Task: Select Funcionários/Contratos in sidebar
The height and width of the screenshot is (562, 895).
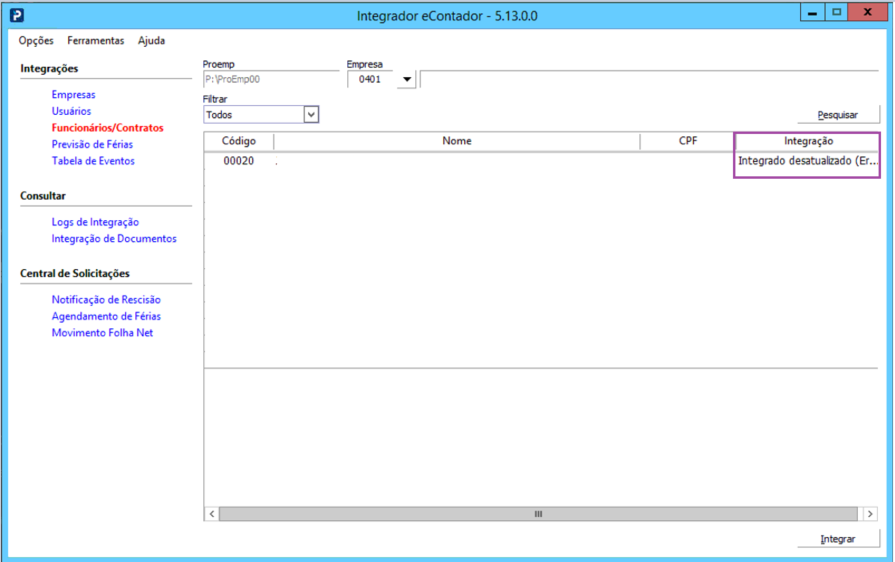Action: [107, 128]
